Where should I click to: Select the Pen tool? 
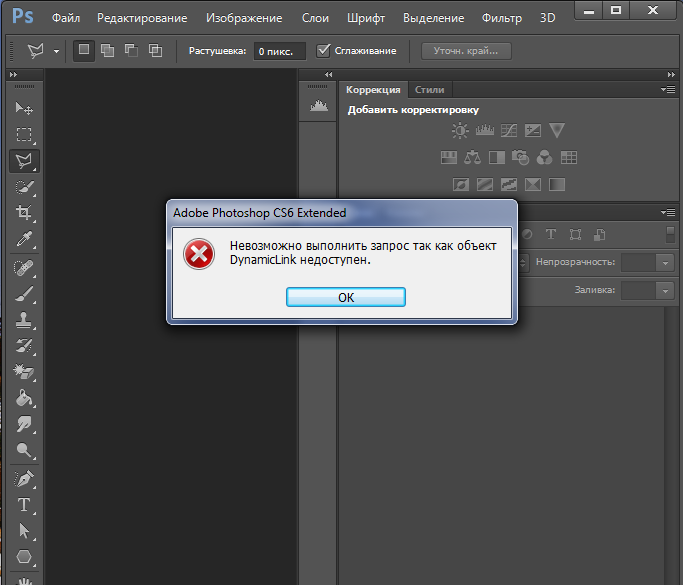coord(25,478)
